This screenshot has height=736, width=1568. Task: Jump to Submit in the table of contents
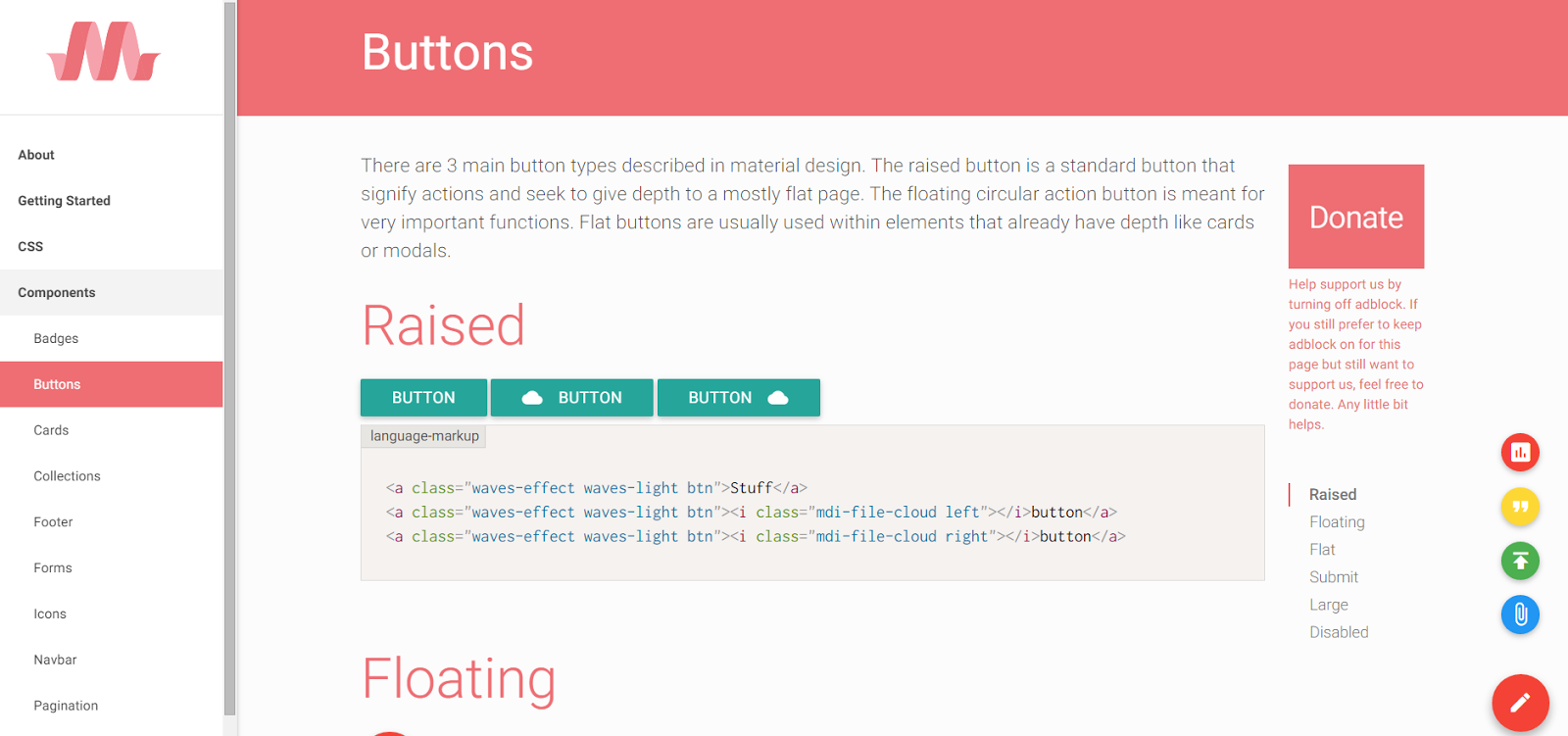coord(1334,577)
